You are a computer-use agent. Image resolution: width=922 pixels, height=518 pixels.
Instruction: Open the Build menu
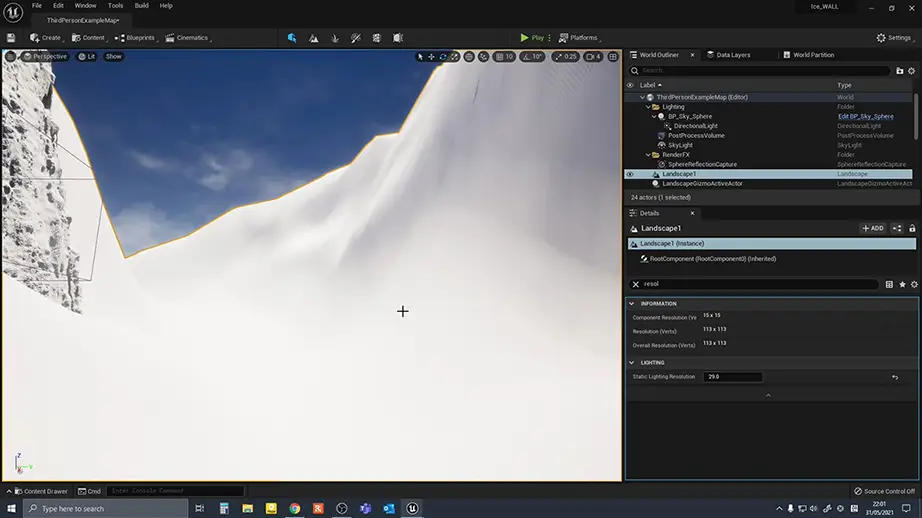[x=141, y=5]
